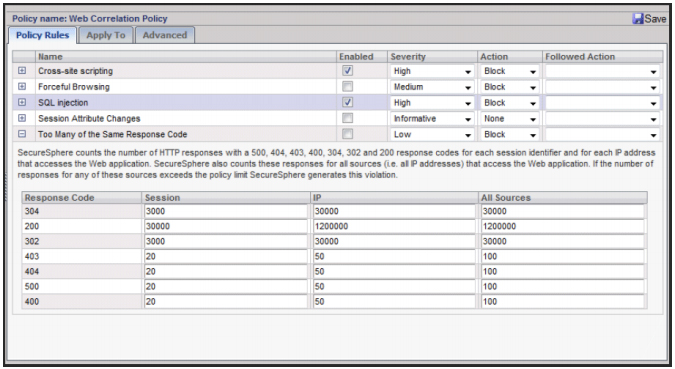Viewport: 675px width, 369px height.
Task: Click IP field for response code 400
Action: (394, 302)
